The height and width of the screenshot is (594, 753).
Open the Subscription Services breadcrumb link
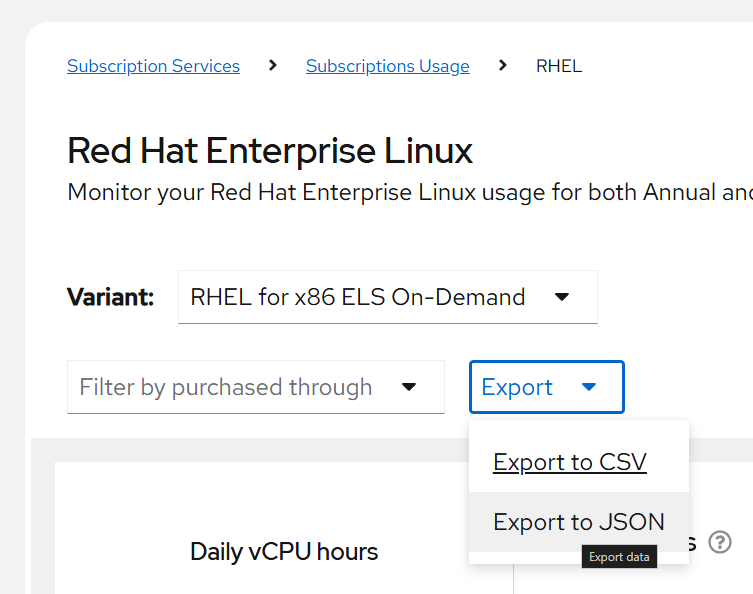(153, 66)
